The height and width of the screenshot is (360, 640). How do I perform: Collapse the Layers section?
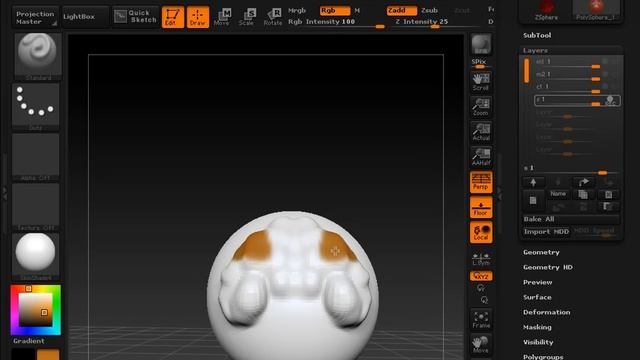tap(536, 51)
